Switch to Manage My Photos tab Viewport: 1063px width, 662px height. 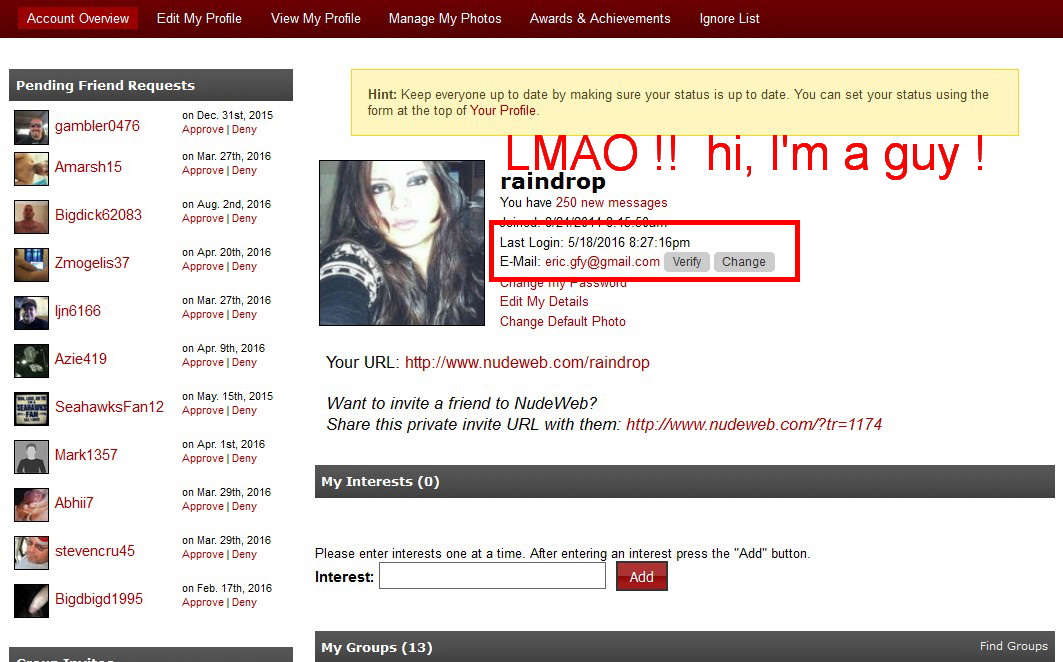coord(445,18)
